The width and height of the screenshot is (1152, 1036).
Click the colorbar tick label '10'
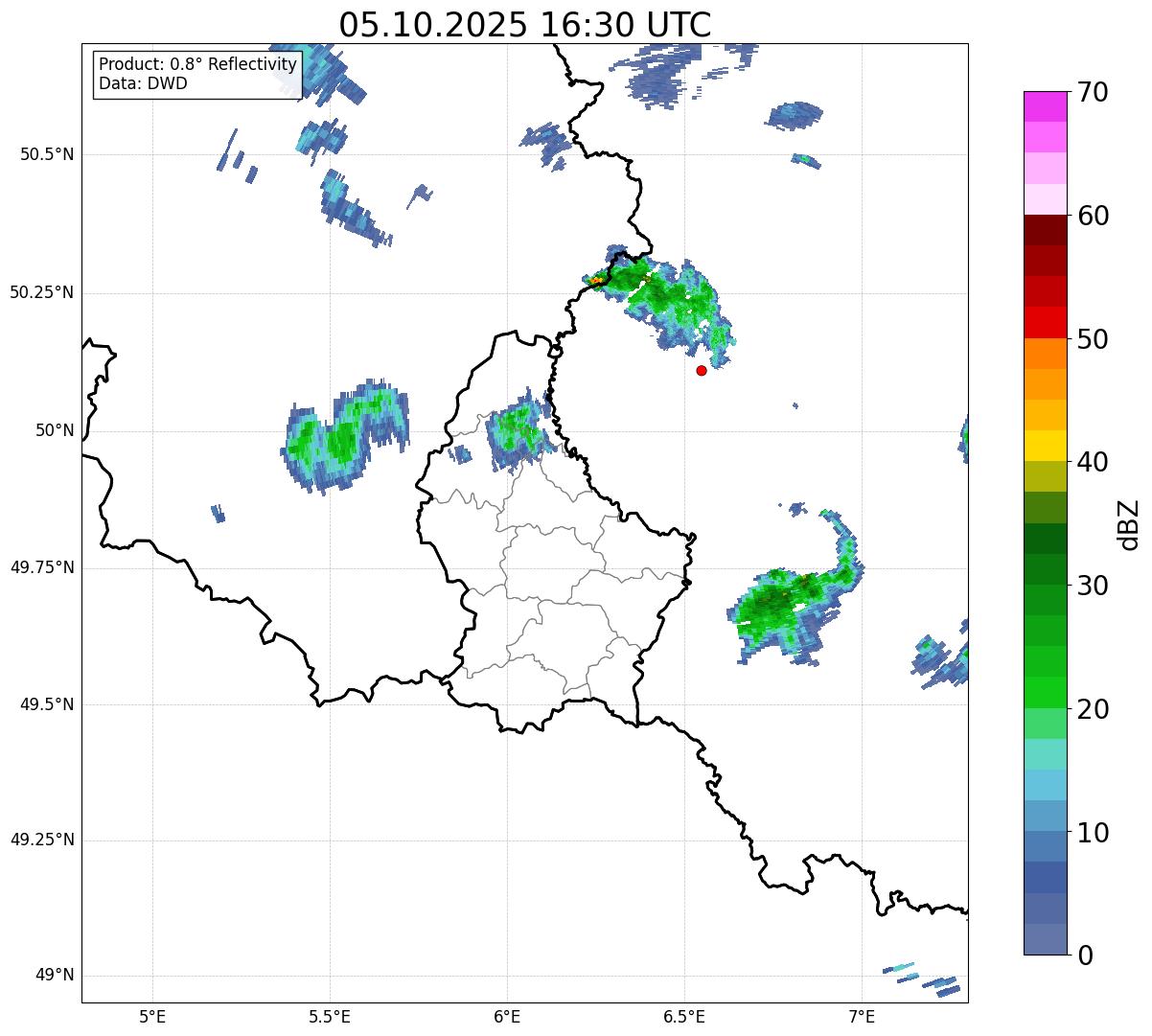(x=1093, y=832)
